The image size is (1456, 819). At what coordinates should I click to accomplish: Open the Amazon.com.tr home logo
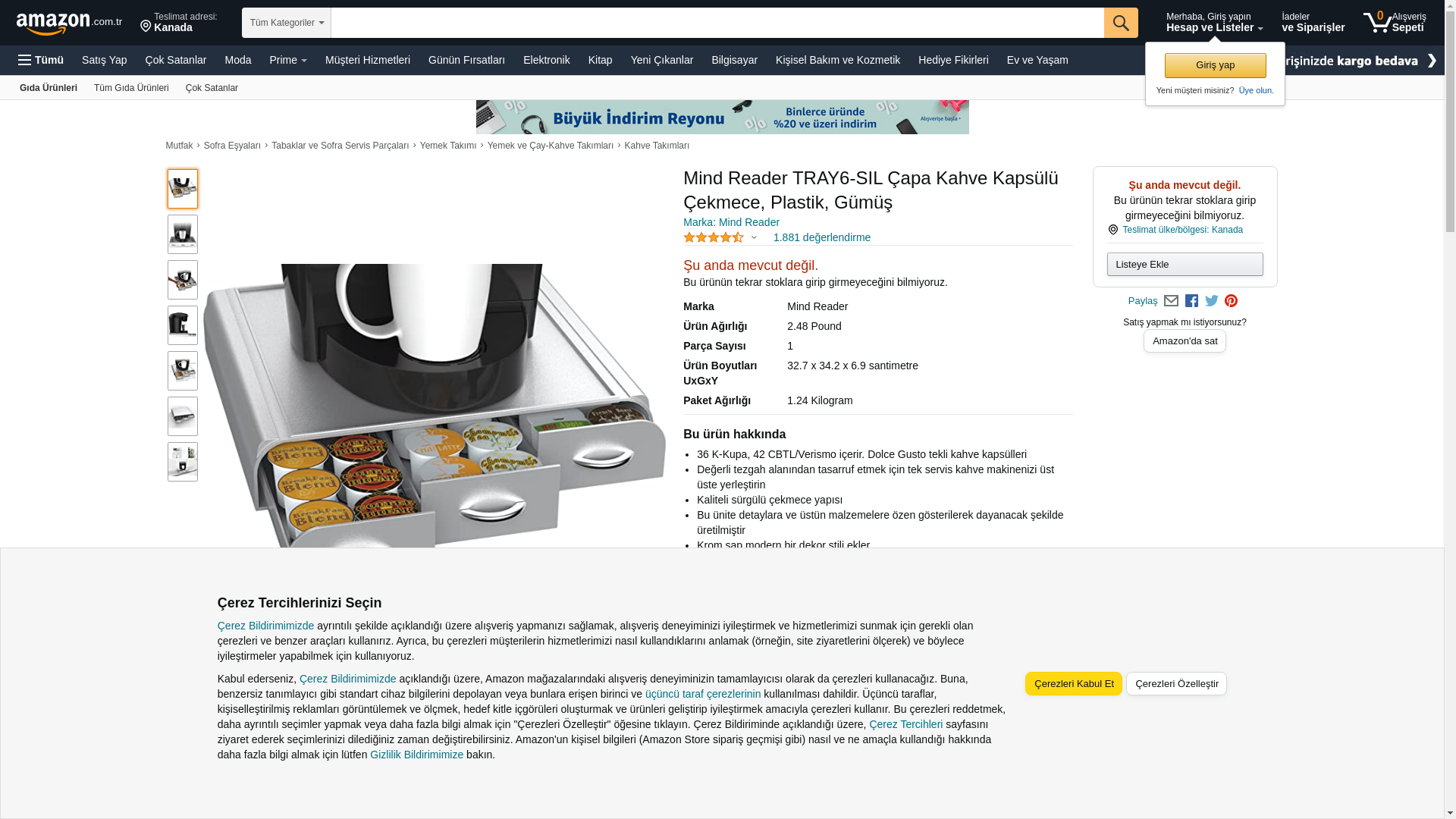[x=69, y=24]
